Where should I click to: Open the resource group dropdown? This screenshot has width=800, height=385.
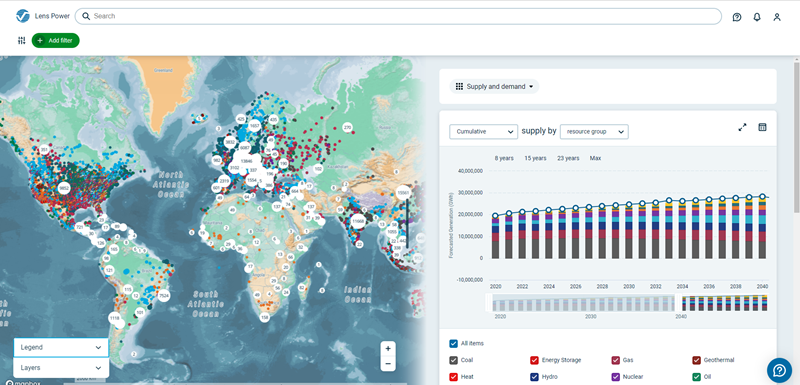[x=594, y=132]
